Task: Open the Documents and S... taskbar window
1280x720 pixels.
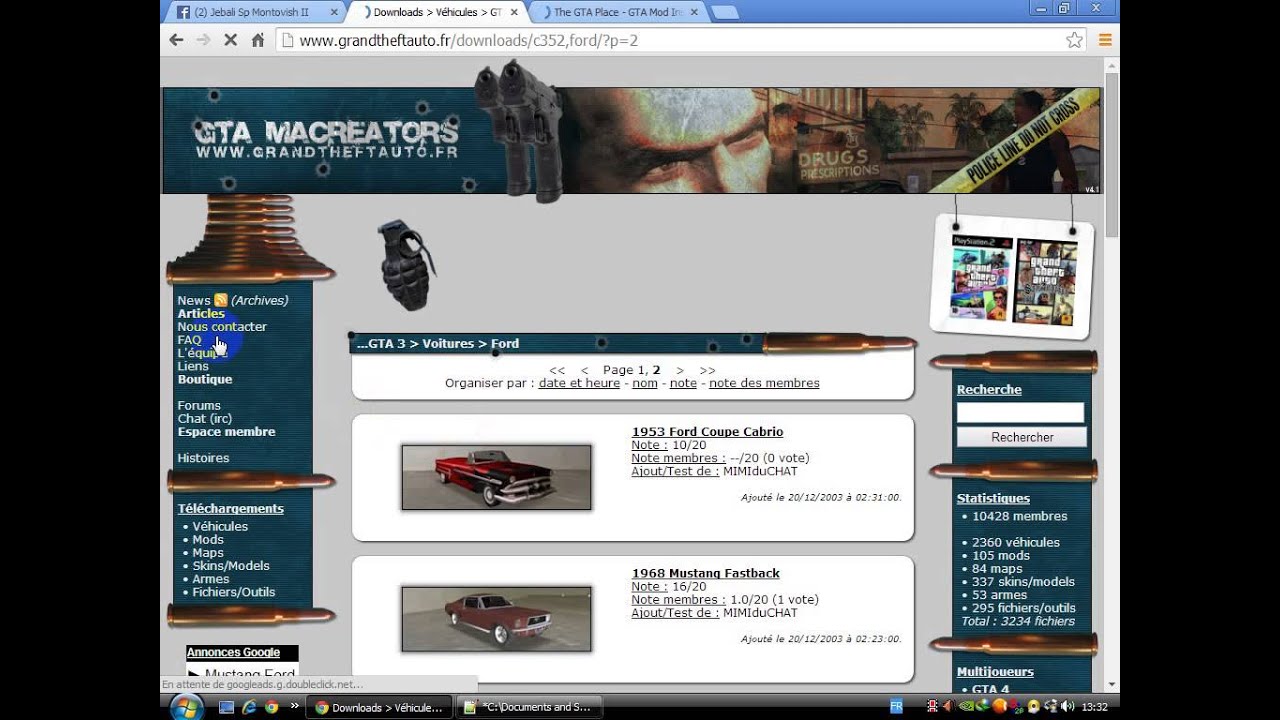Action: click(531, 707)
